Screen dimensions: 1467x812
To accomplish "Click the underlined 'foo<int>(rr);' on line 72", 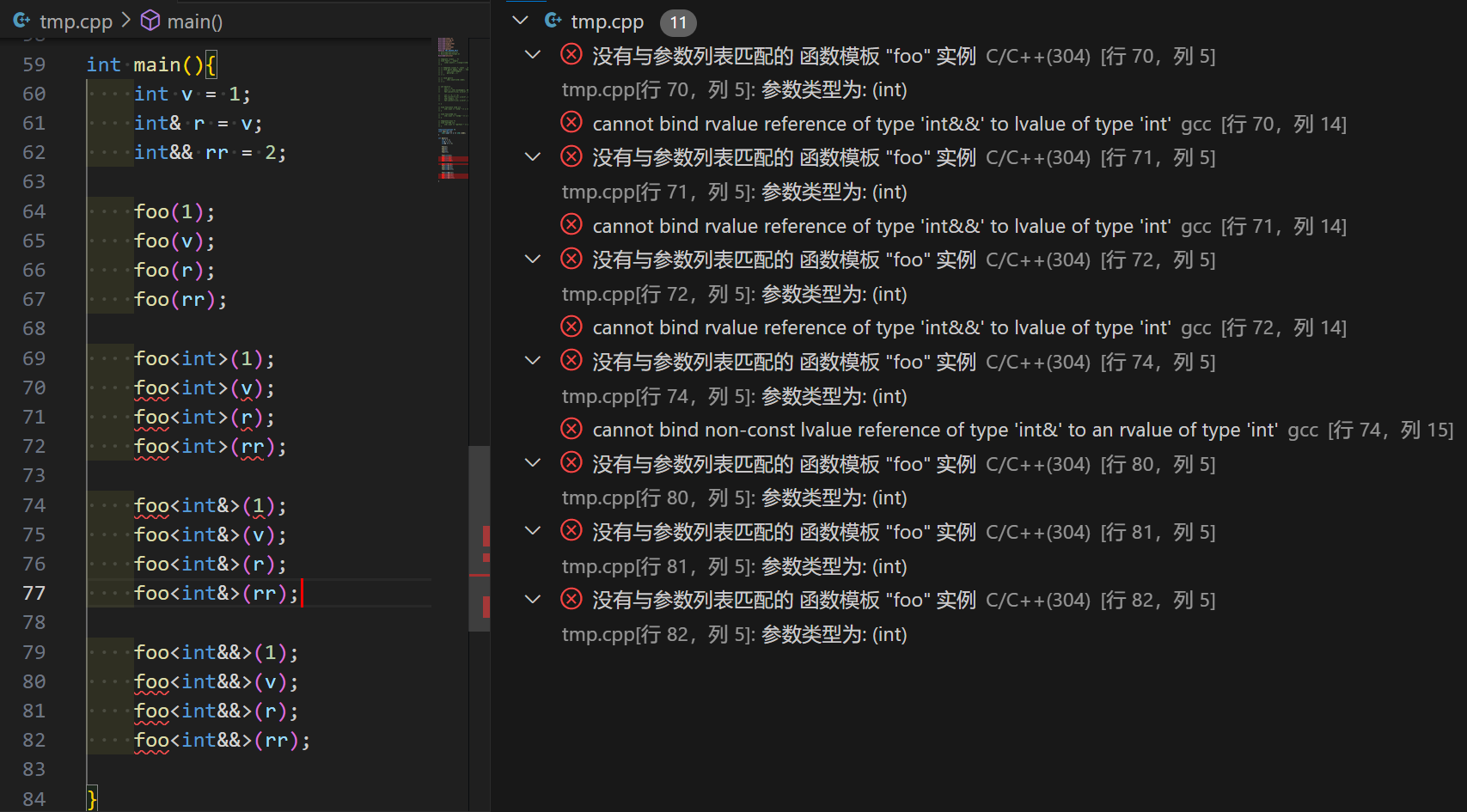I will 211,446.
